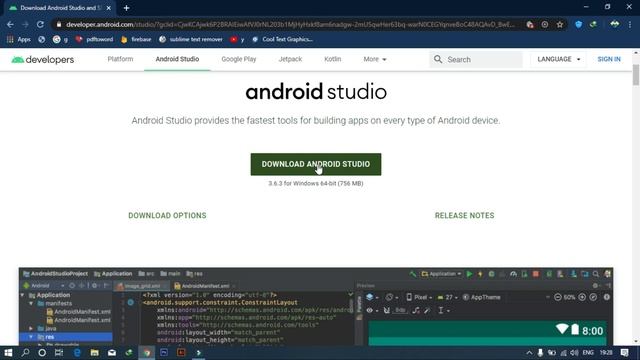
Task: Click the magnifier icon in search box
Action: (x=438, y=59)
